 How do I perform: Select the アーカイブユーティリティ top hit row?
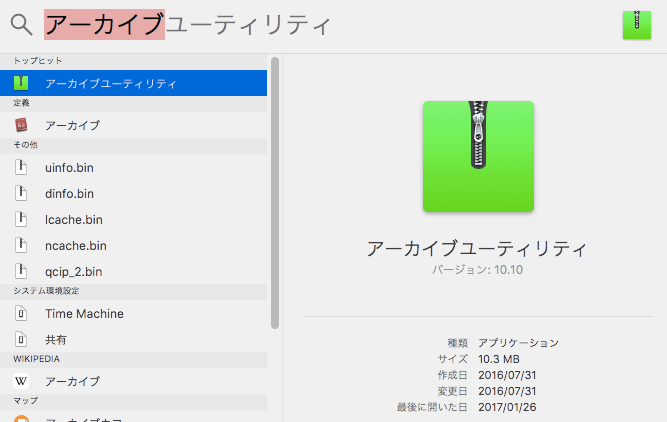[134, 83]
